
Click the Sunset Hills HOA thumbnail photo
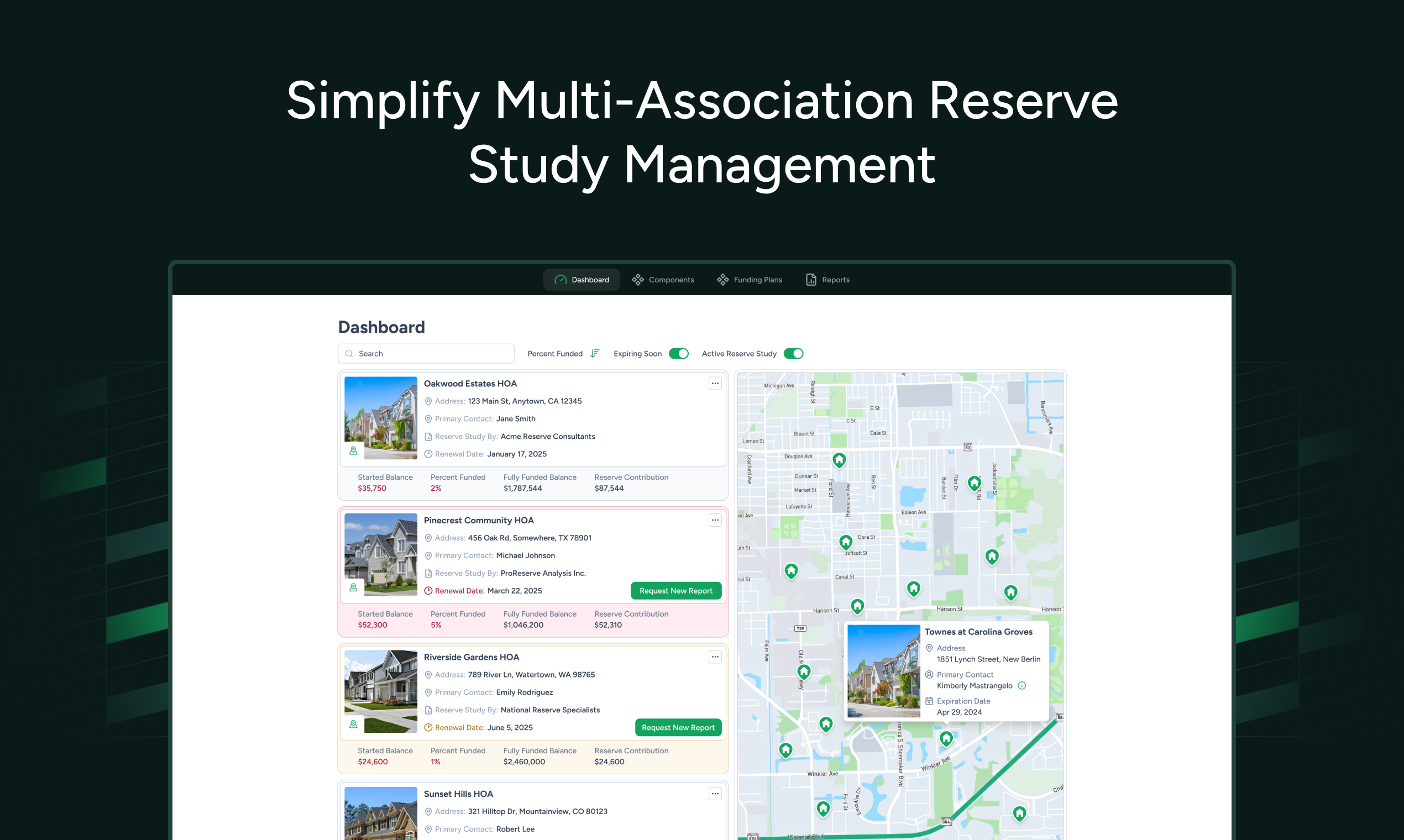(380, 813)
